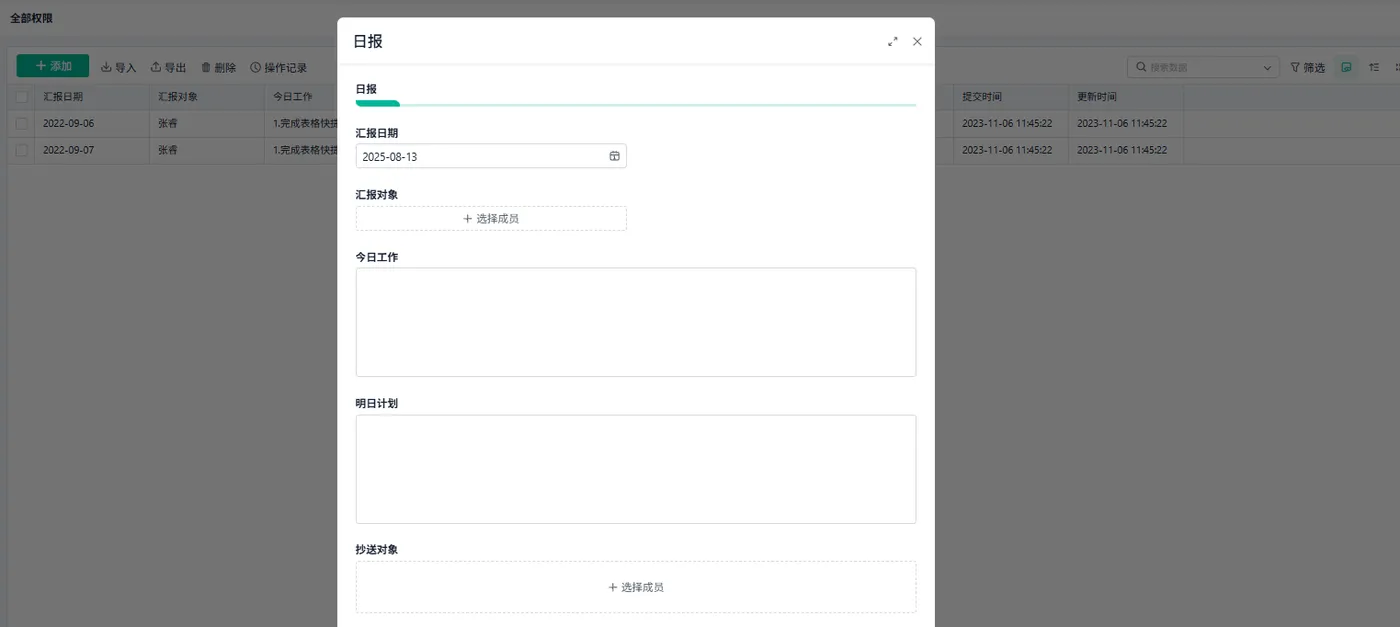Screen dimensions: 1400x627
Task: Toggle the select-all checkbox in table header
Action: click(21, 97)
